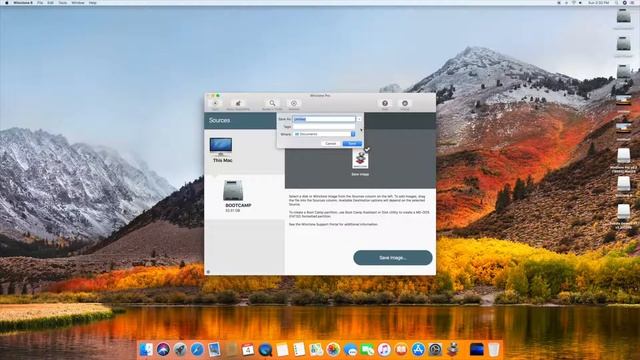This screenshot has height=360, width=640.
Task: Open the File menu
Action: pyautogui.click(x=40, y=3)
